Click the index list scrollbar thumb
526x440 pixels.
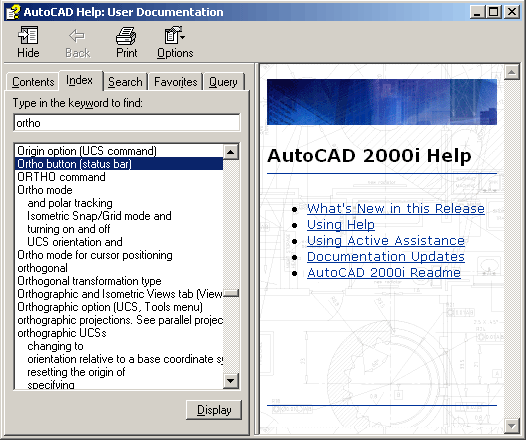(231, 293)
